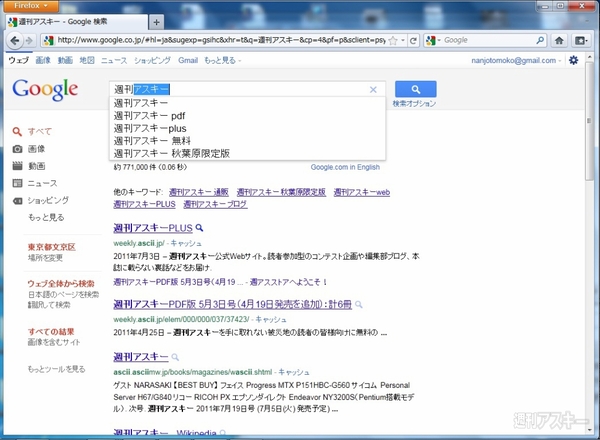The image size is (600, 440).
Task: Select suggestion 週刊アスキーplus
Action: tap(247, 128)
